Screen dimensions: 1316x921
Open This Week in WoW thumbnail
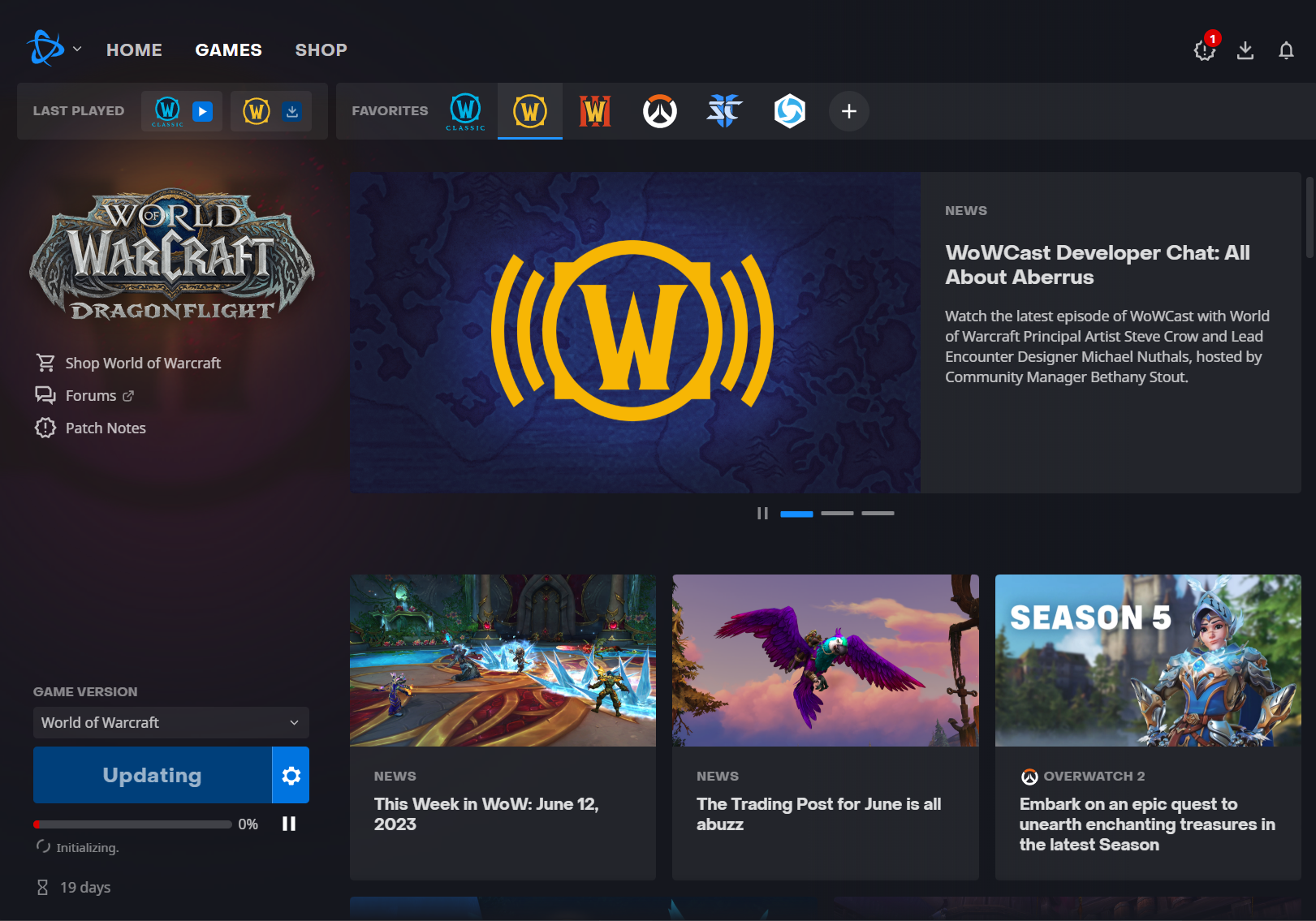pos(503,661)
